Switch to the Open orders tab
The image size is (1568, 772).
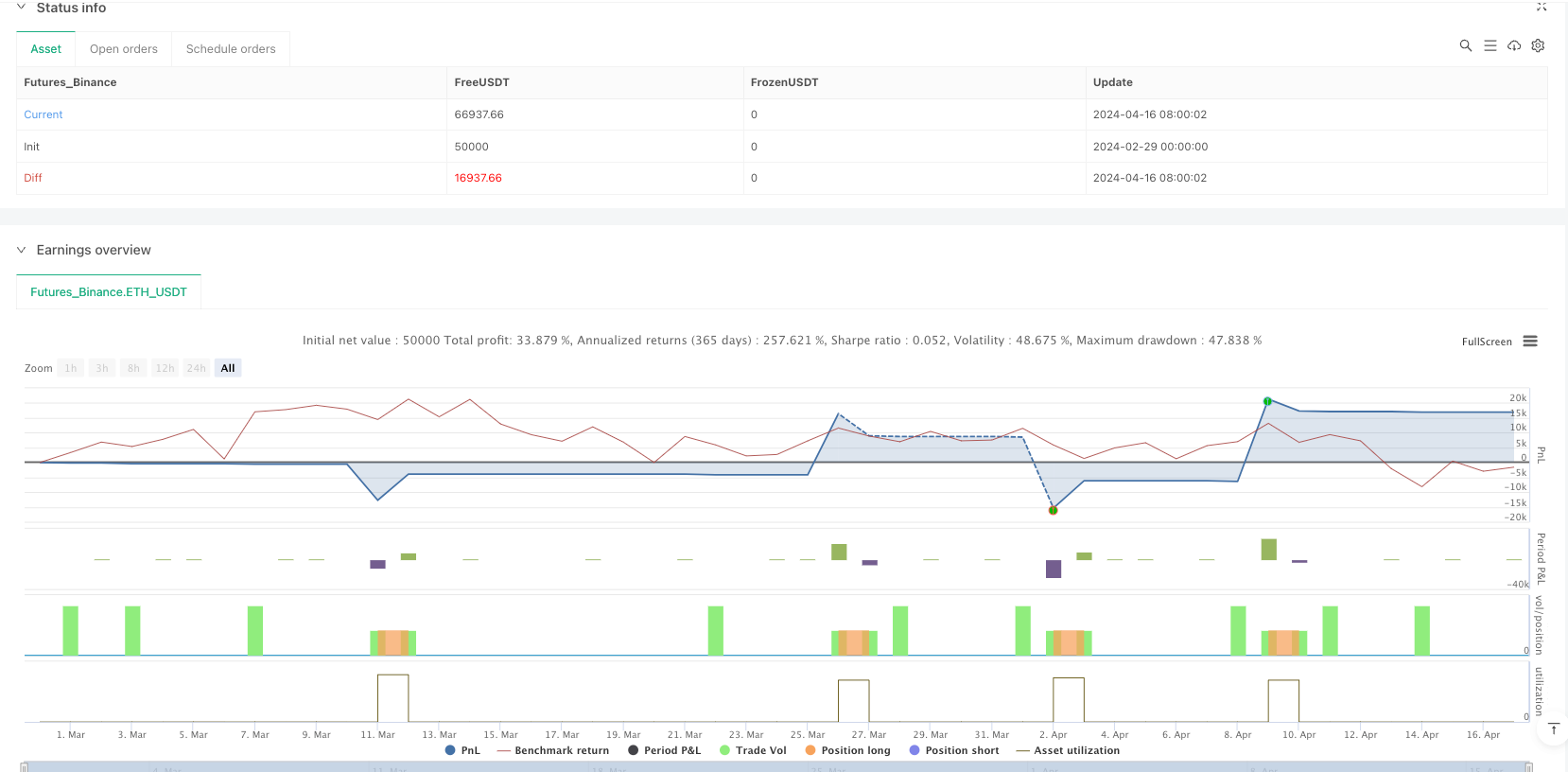pyautogui.click(x=124, y=49)
